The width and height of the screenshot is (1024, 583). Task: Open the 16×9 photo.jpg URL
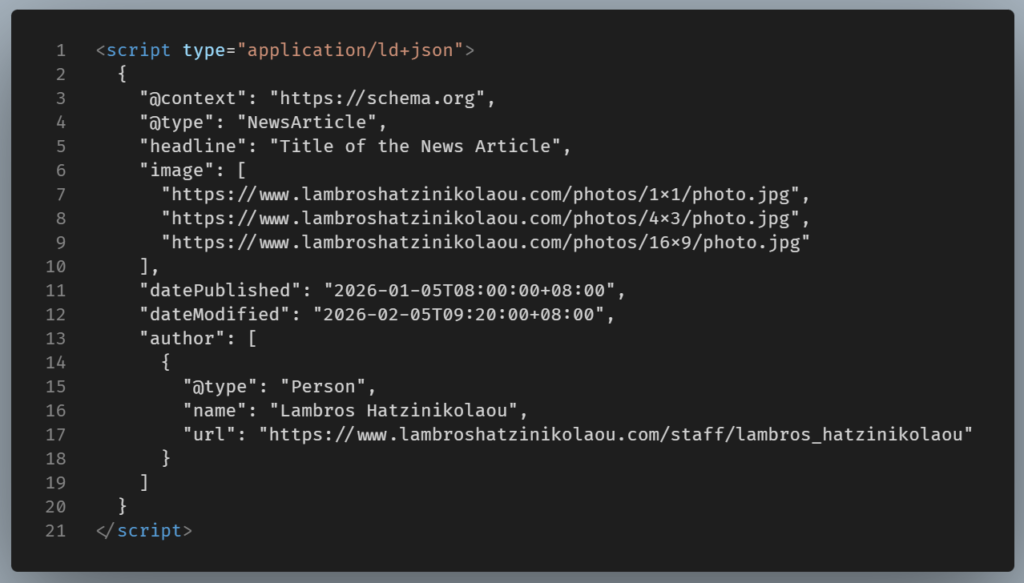485,242
